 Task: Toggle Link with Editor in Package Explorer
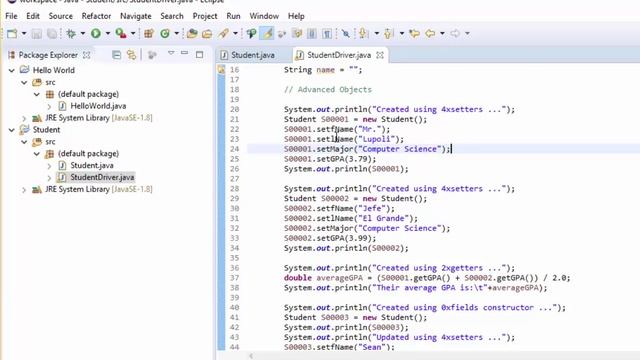(131, 55)
